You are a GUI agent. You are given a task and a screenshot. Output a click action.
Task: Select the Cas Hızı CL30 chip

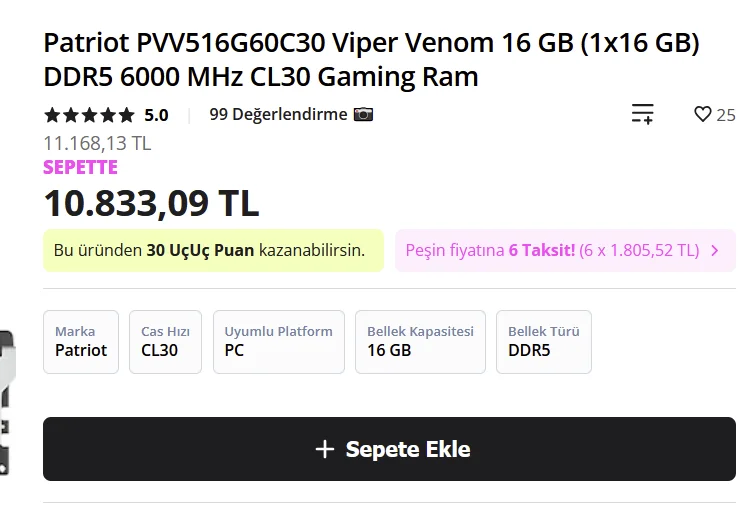click(x=165, y=342)
